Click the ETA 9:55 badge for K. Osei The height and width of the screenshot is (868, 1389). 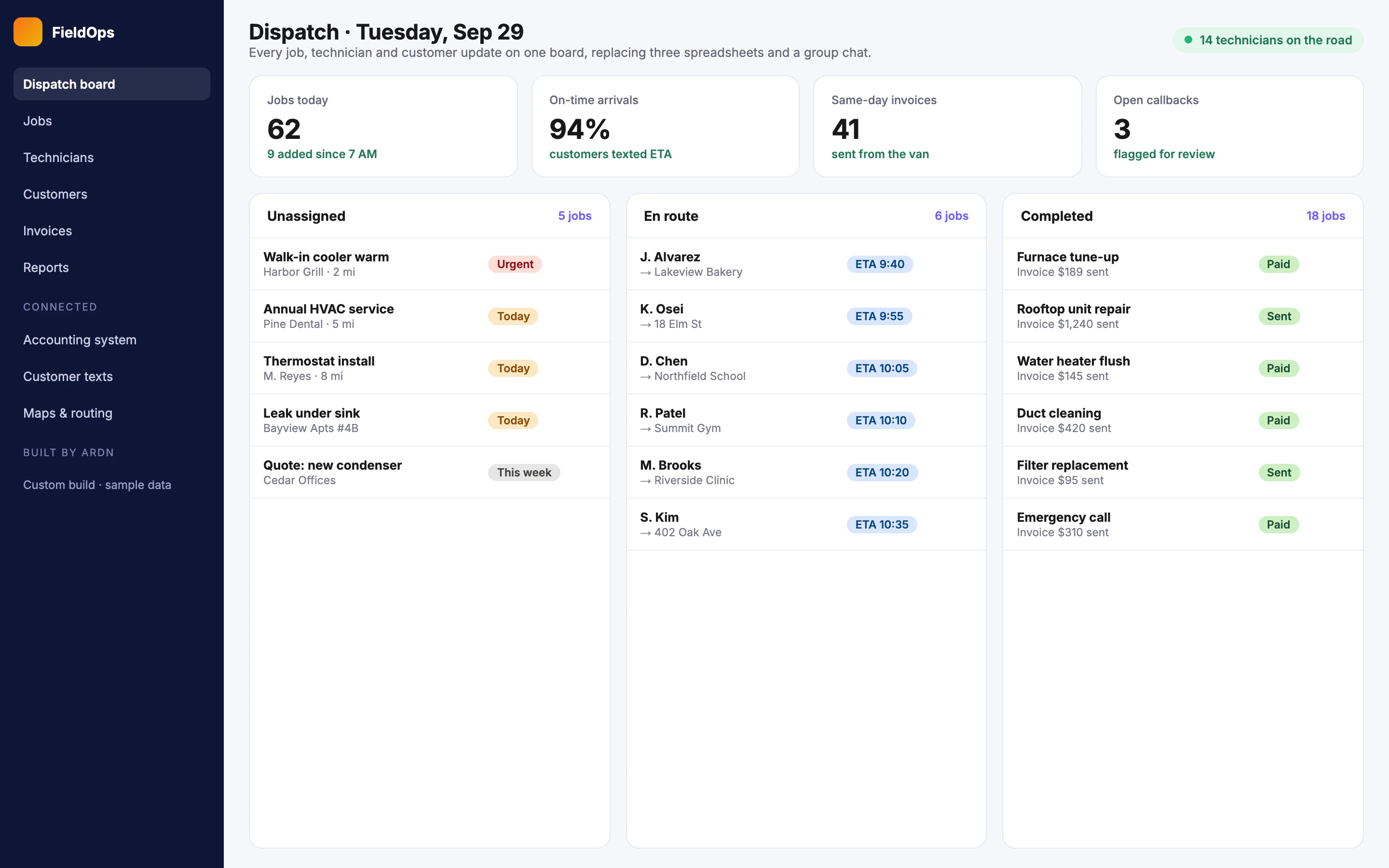(x=879, y=316)
